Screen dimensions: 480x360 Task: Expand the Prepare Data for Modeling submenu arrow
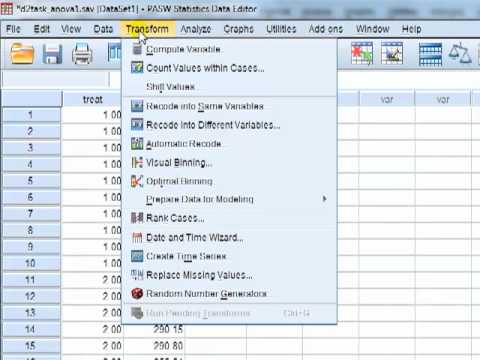[324, 199]
